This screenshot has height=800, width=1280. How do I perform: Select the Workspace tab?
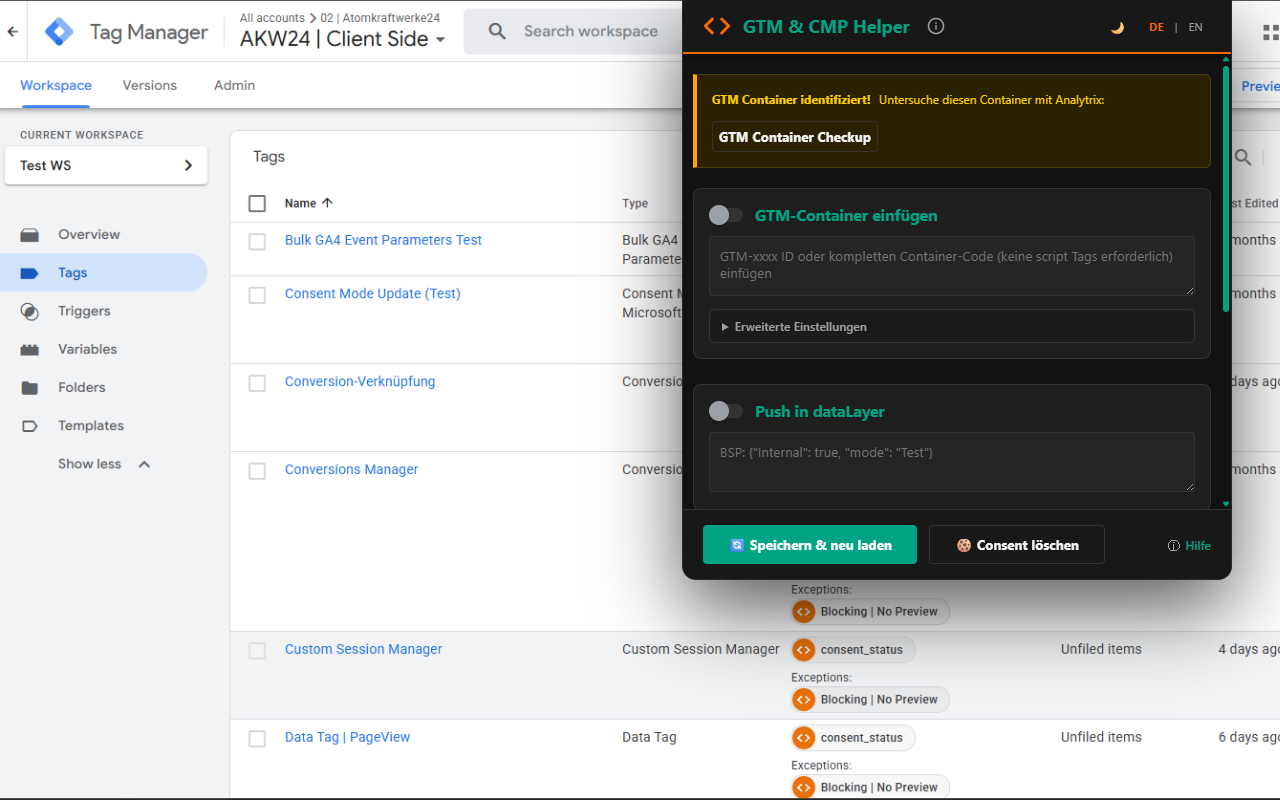56,86
